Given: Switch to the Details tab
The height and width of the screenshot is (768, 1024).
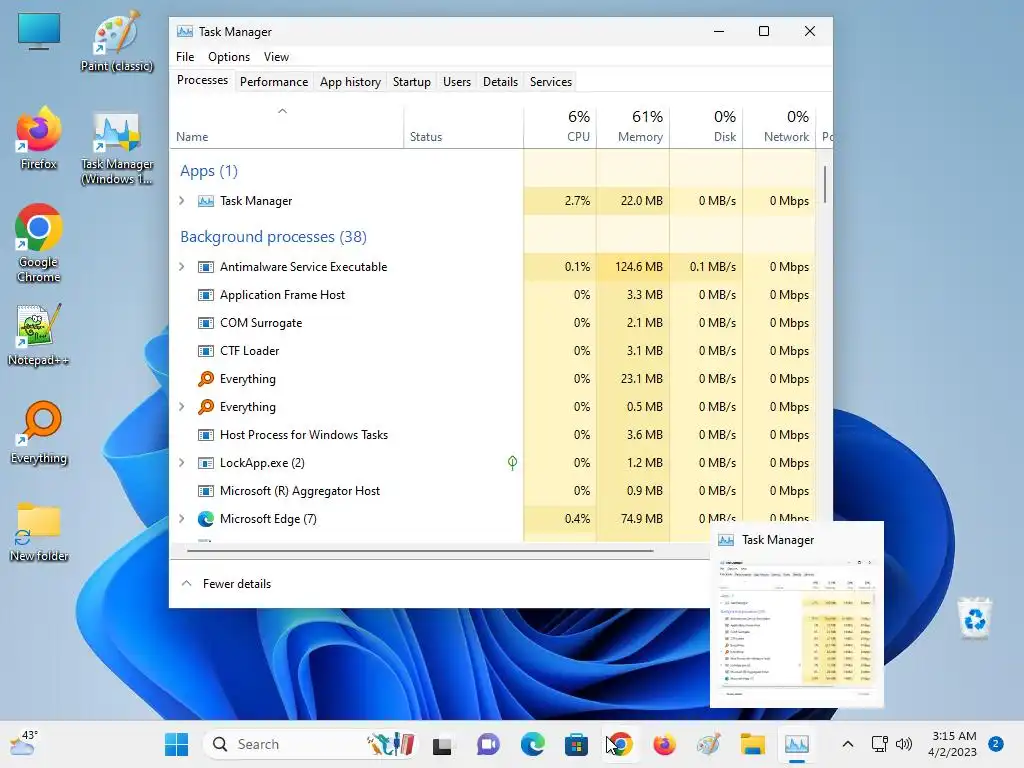Looking at the screenshot, I should pyautogui.click(x=500, y=82).
